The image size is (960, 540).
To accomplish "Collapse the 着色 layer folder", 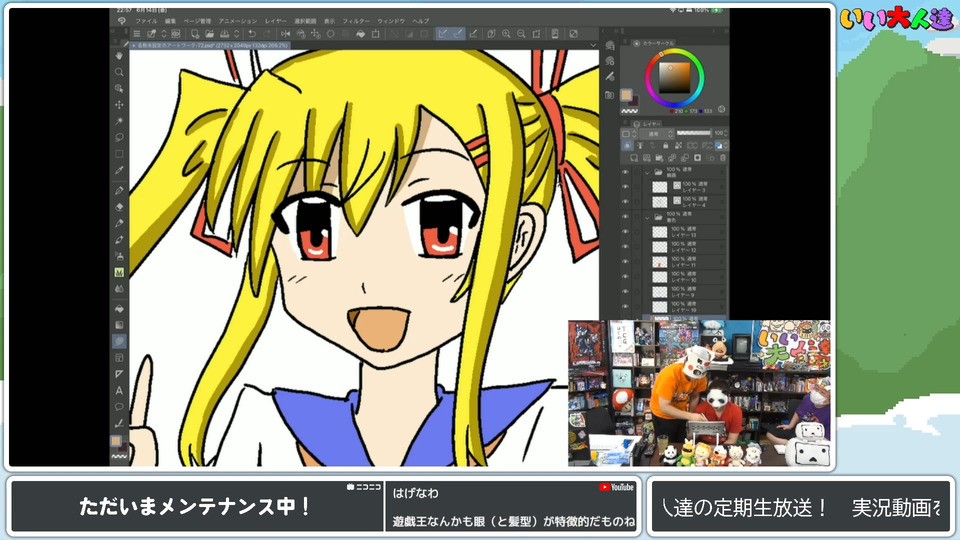I will point(646,216).
